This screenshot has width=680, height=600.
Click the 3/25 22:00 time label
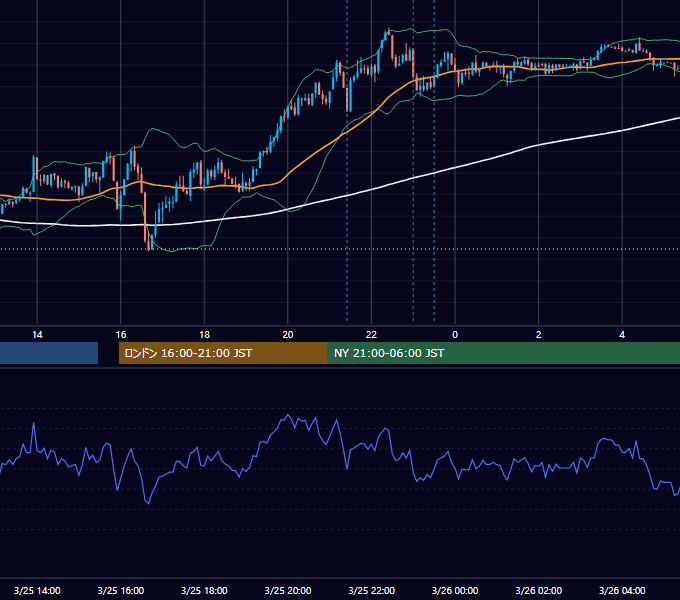371,590
